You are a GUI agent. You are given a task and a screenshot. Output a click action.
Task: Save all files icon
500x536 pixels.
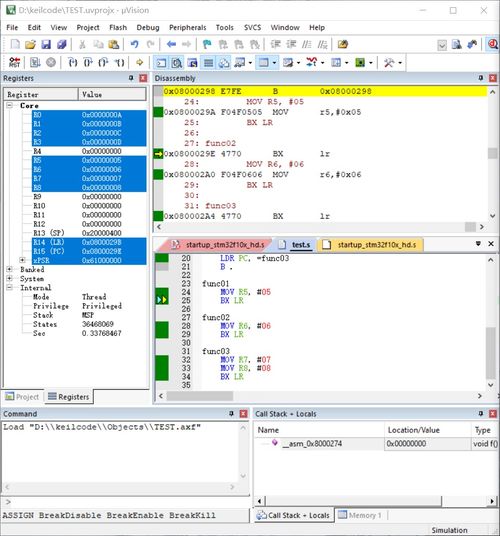click(x=62, y=44)
